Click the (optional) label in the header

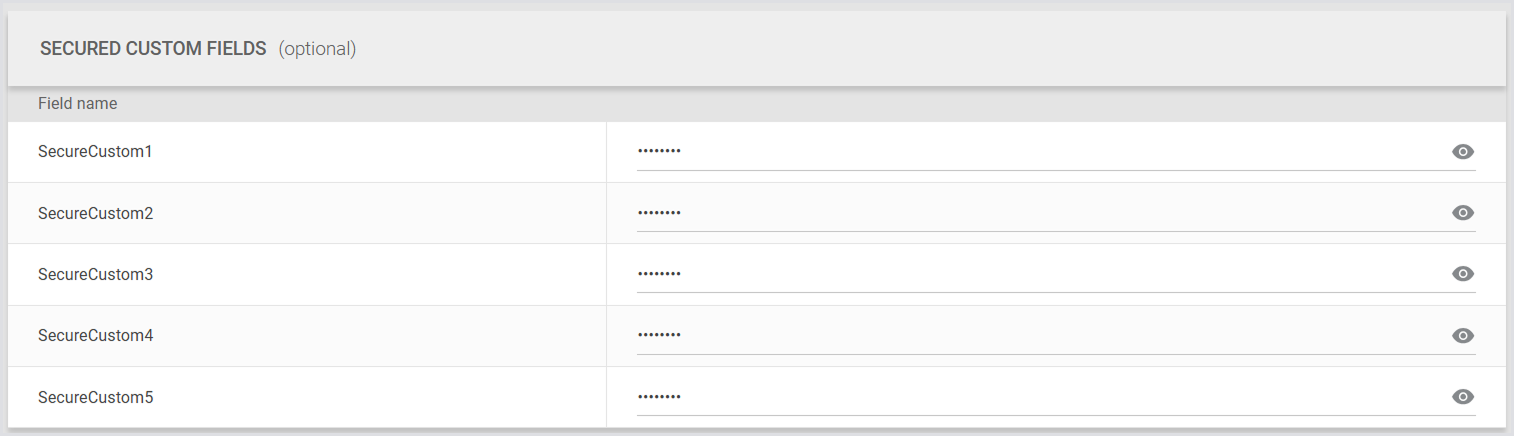[x=317, y=49]
